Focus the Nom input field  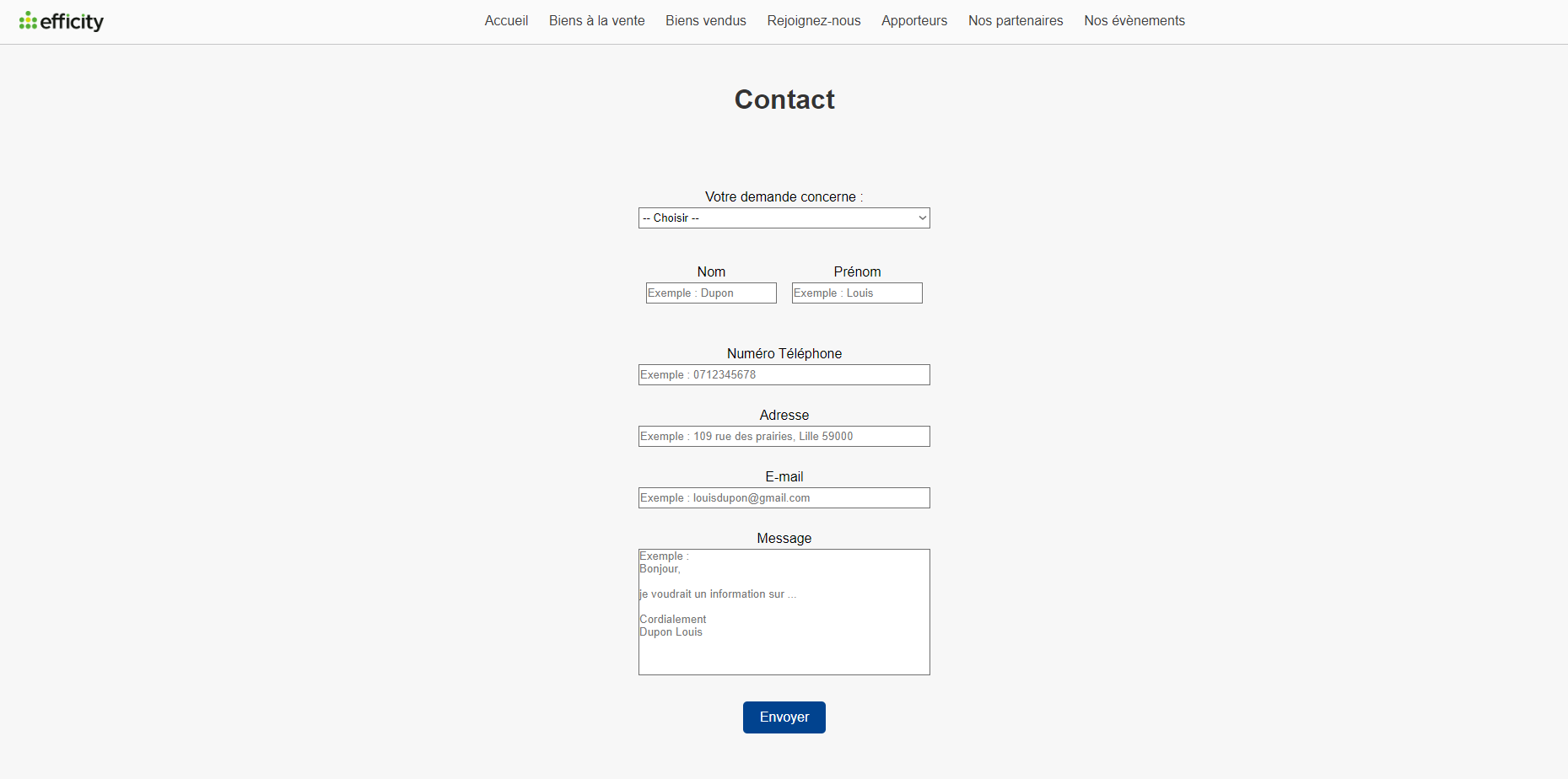[711, 293]
